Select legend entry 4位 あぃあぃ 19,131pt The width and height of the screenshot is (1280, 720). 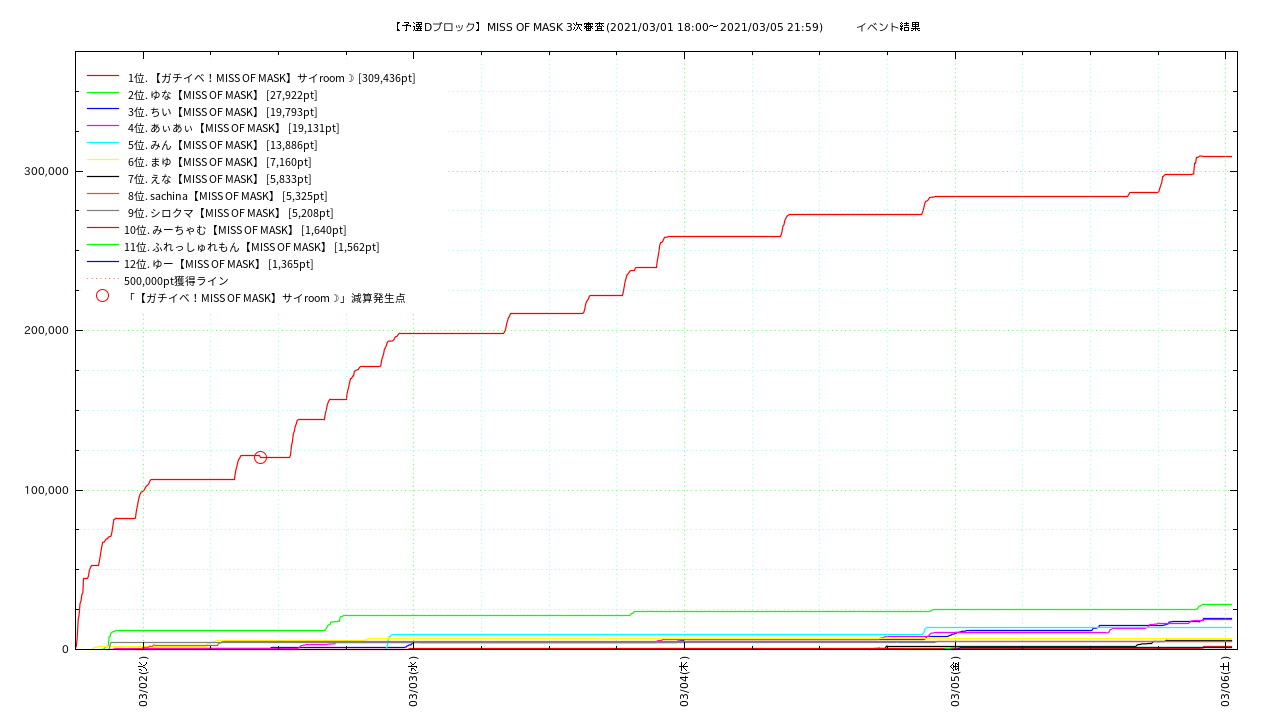tap(233, 129)
